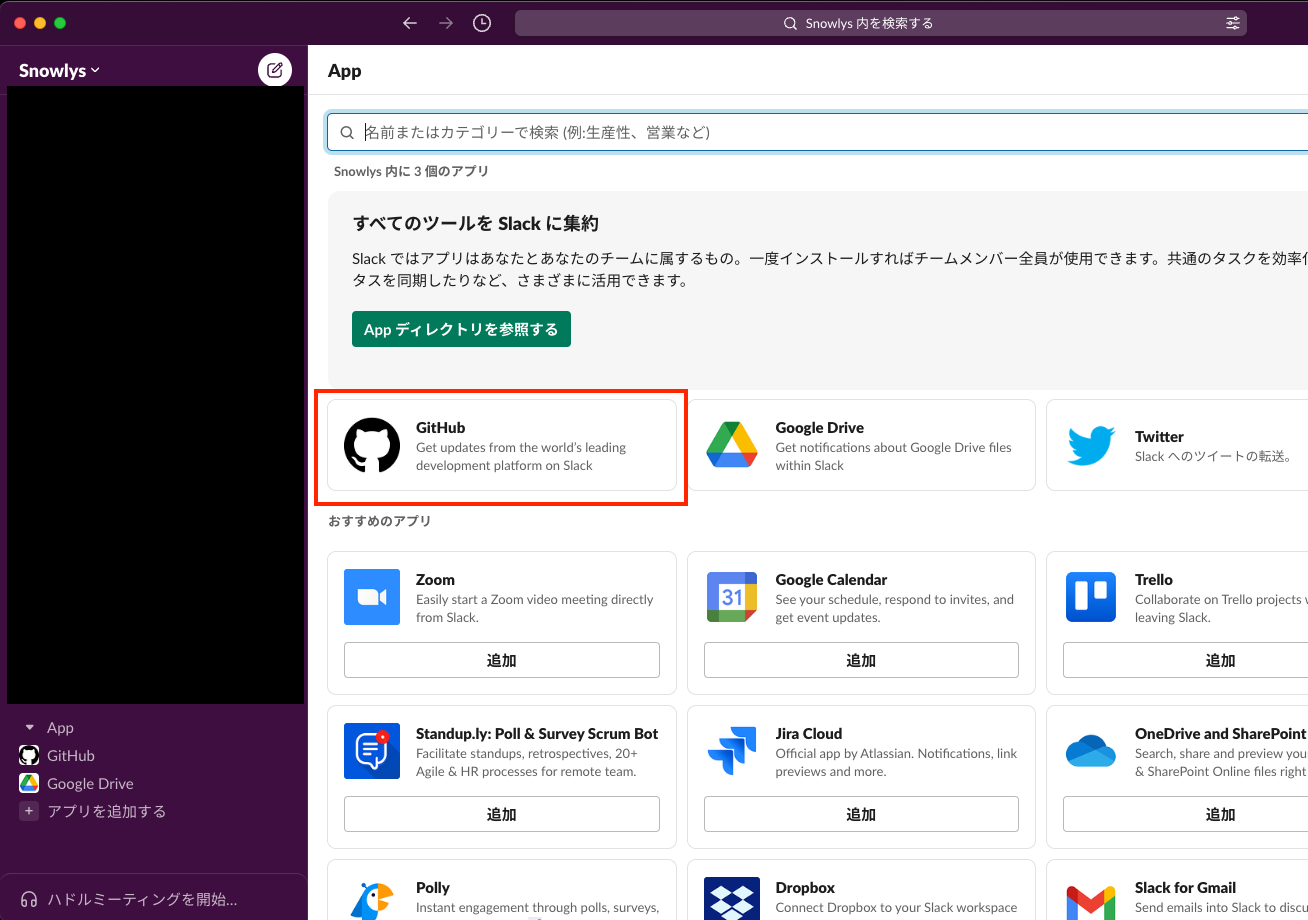The width and height of the screenshot is (1308, 920).
Task: Click the compose new message pencil icon
Action: click(275, 69)
